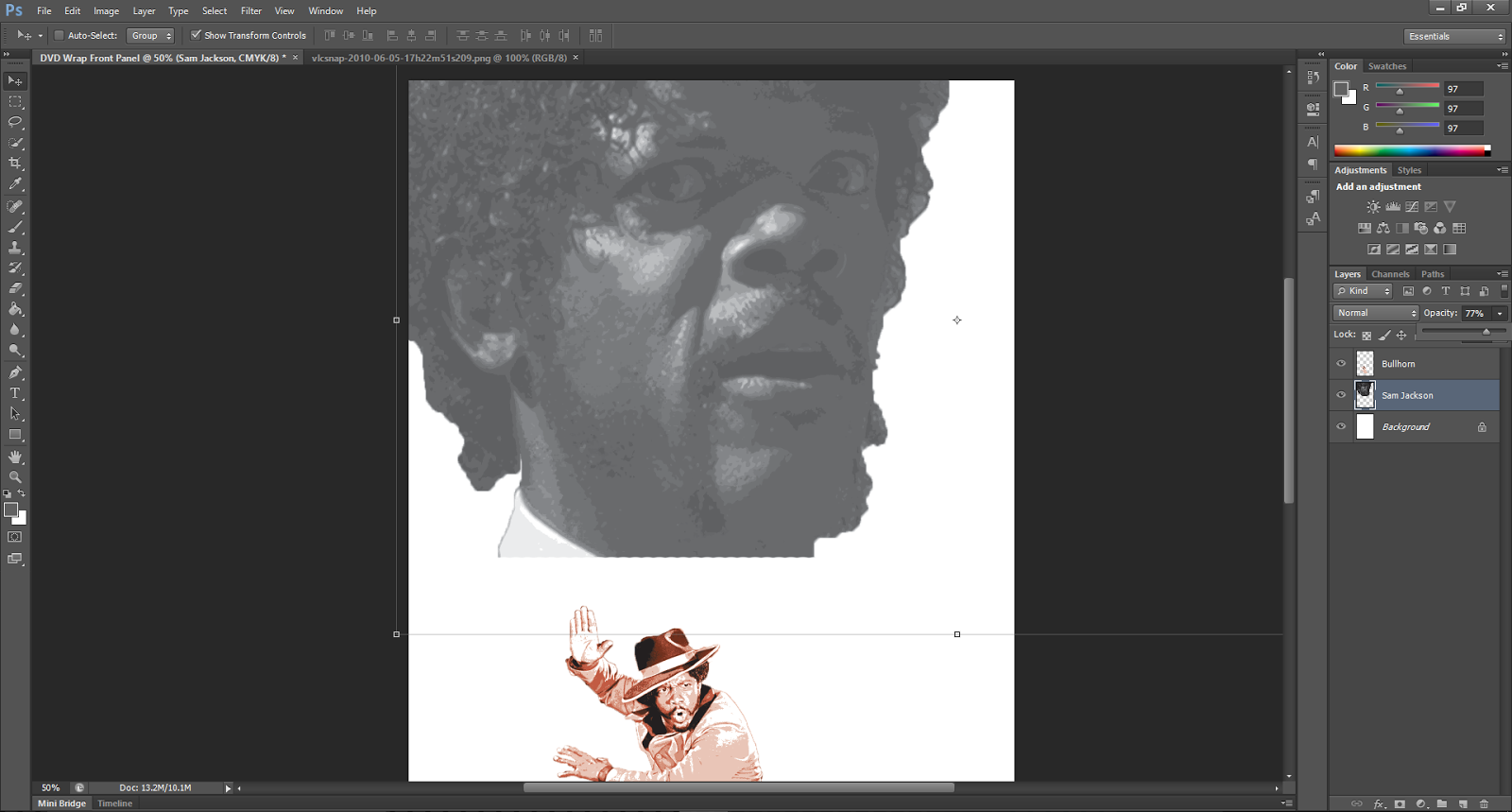
Task: Toggle lock position icon
Action: coord(1401,335)
